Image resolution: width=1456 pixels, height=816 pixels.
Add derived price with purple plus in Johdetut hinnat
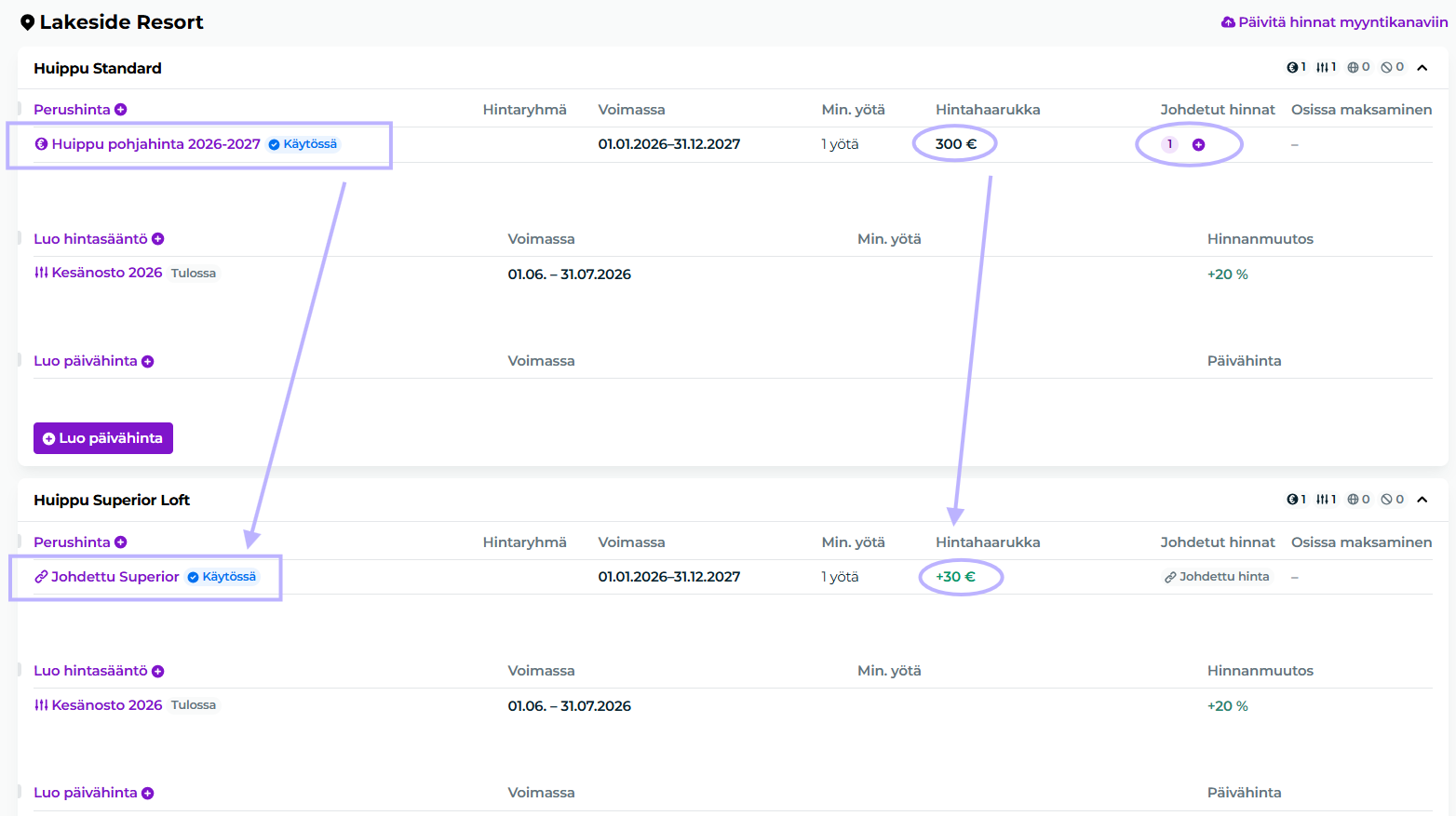tap(1198, 144)
